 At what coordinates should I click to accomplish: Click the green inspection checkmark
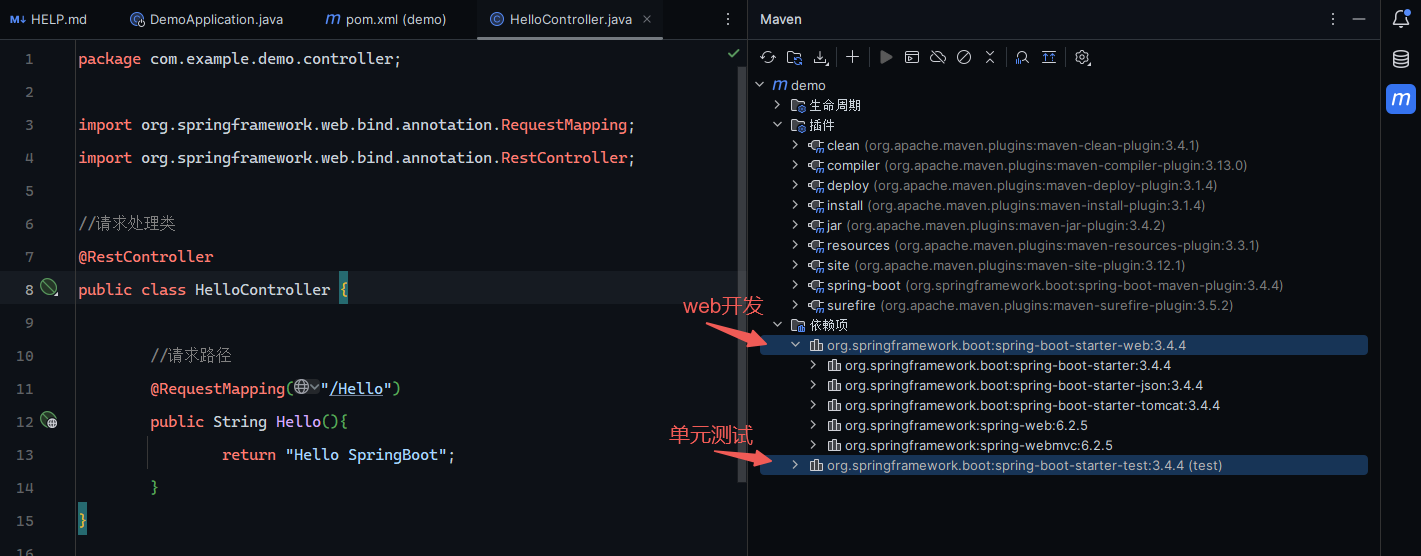[x=734, y=53]
